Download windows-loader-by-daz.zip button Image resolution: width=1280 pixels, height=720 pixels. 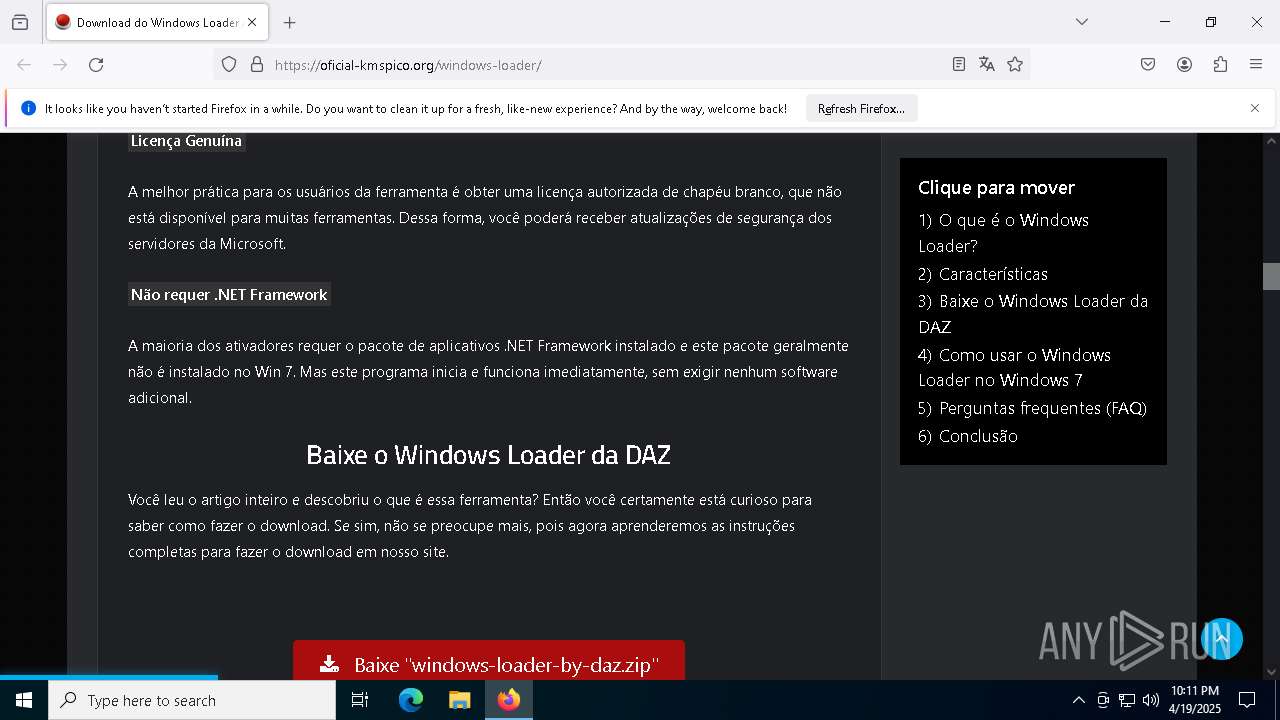pyautogui.click(x=489, y=663)
